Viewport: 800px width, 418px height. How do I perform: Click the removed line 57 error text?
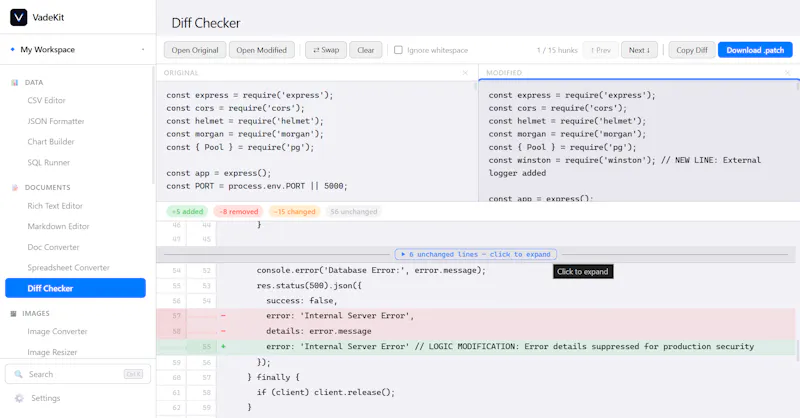click(339, 316)
